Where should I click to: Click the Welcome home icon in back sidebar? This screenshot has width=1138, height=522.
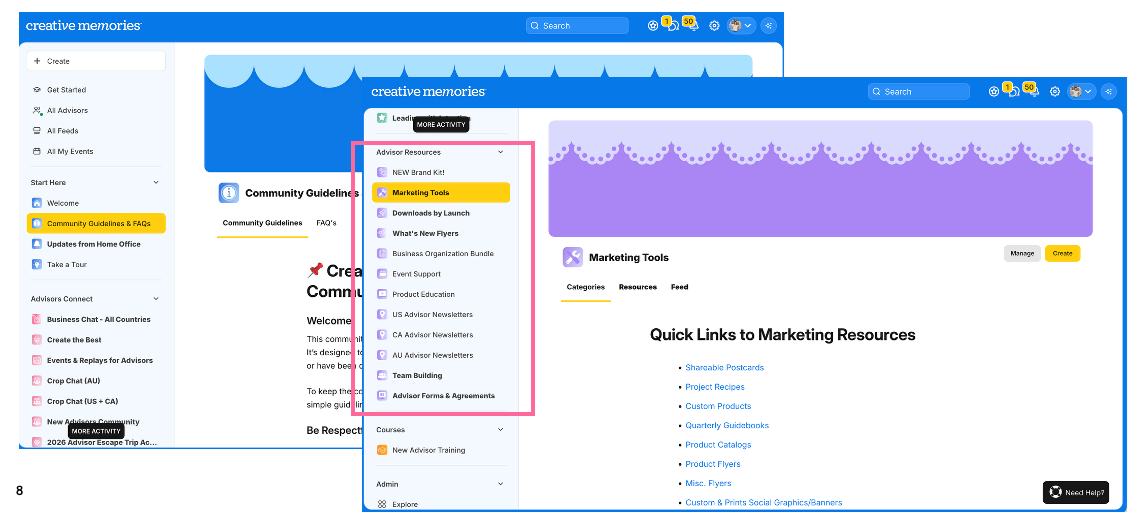[x=37, y=203]
